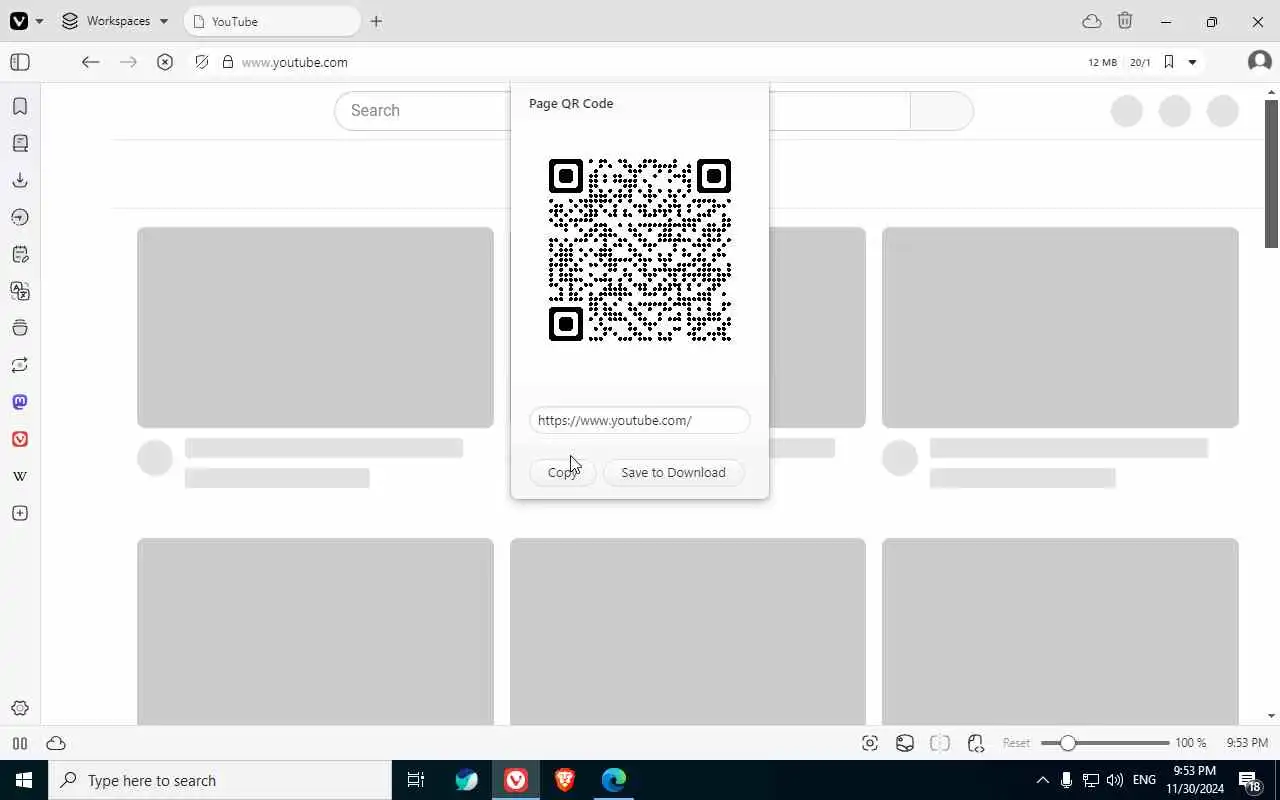The image size is (1280, 800).
Task: Copy the QR code URL
Action: (x=562, y=472)
